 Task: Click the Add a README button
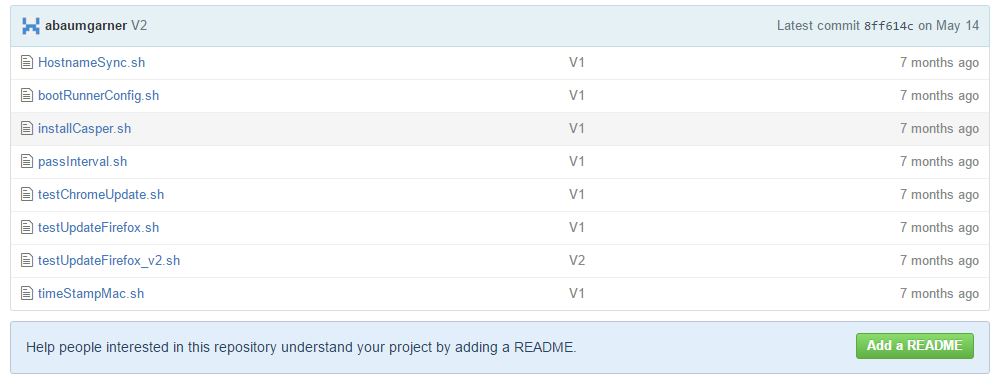pyautogui.click(x=915, y=346)
